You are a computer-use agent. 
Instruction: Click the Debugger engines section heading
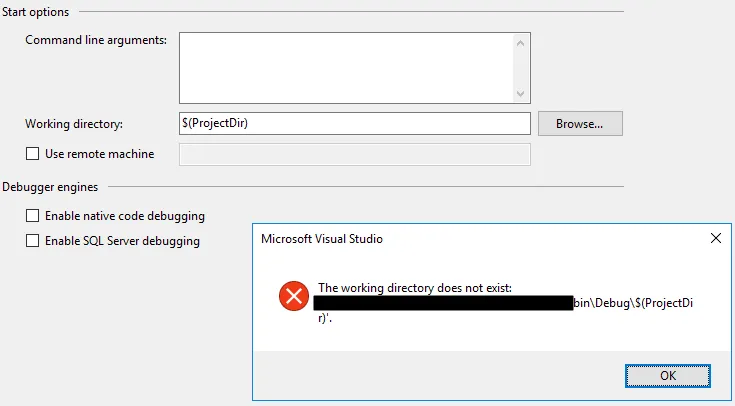(x=50, y=187)
